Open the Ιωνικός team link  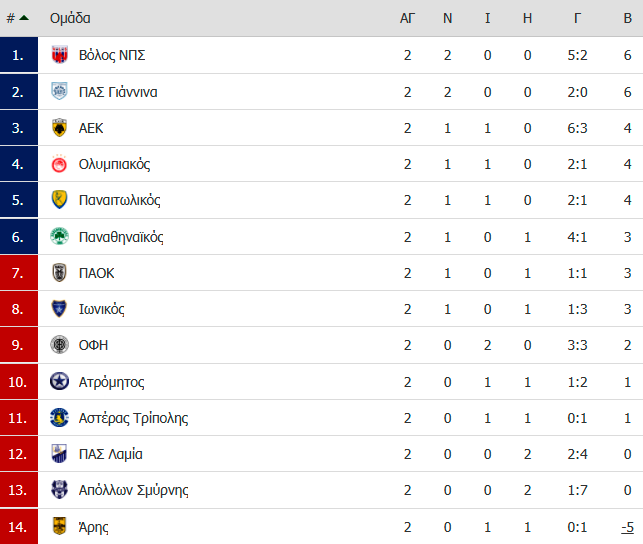[102, 309]
